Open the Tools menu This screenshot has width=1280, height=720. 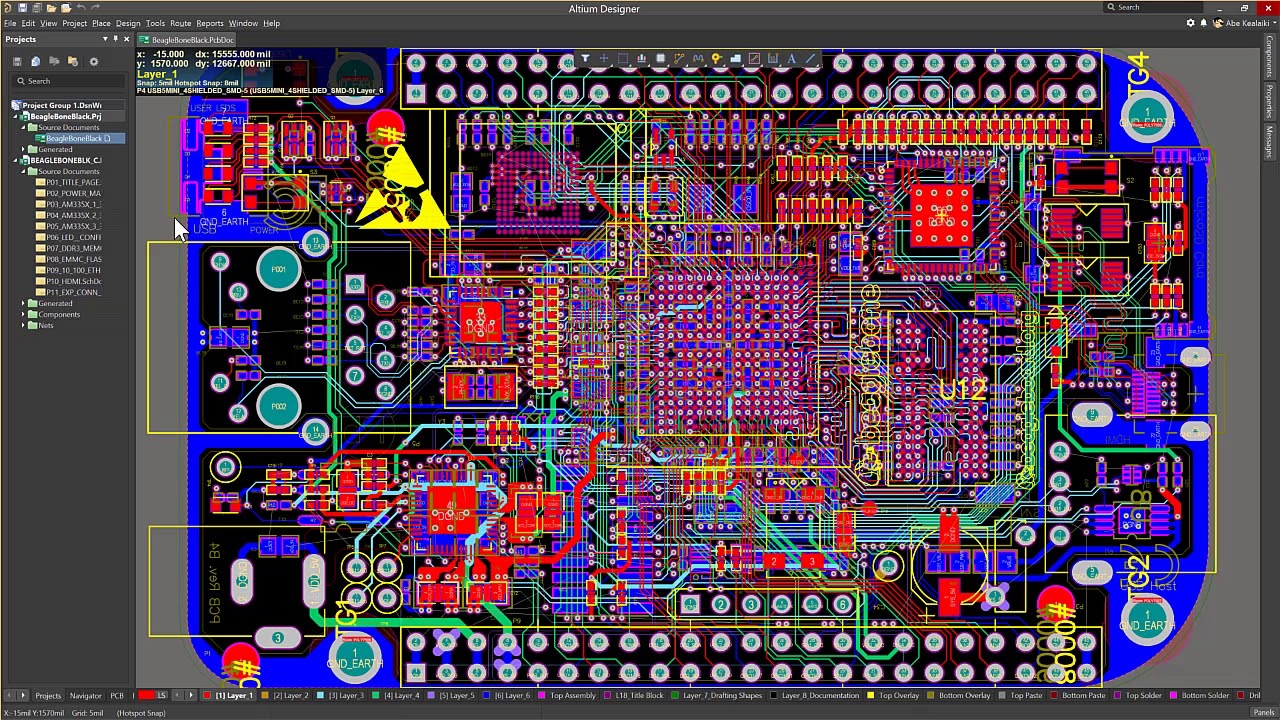tap(155, 23)
